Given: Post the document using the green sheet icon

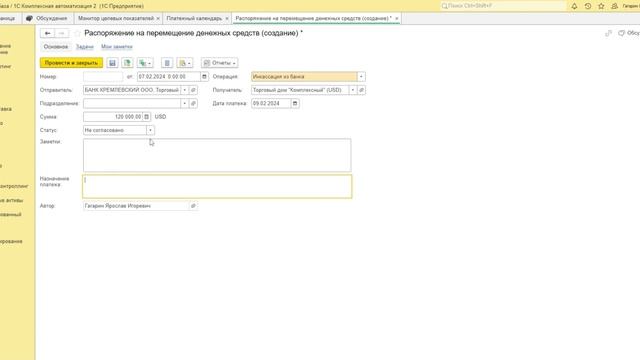Looking at the screenshot, I should pos(127,63).
